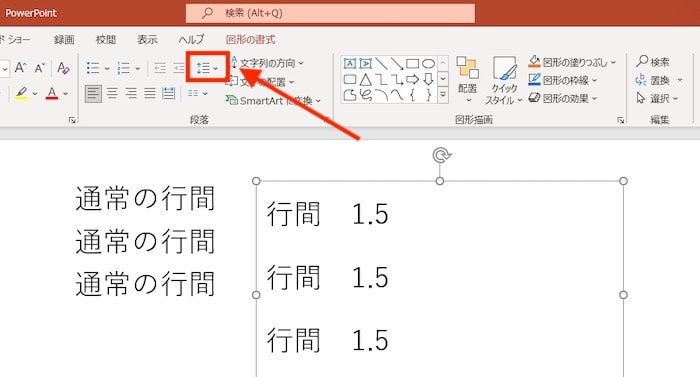Clear all text formatting

click(63, 68)
